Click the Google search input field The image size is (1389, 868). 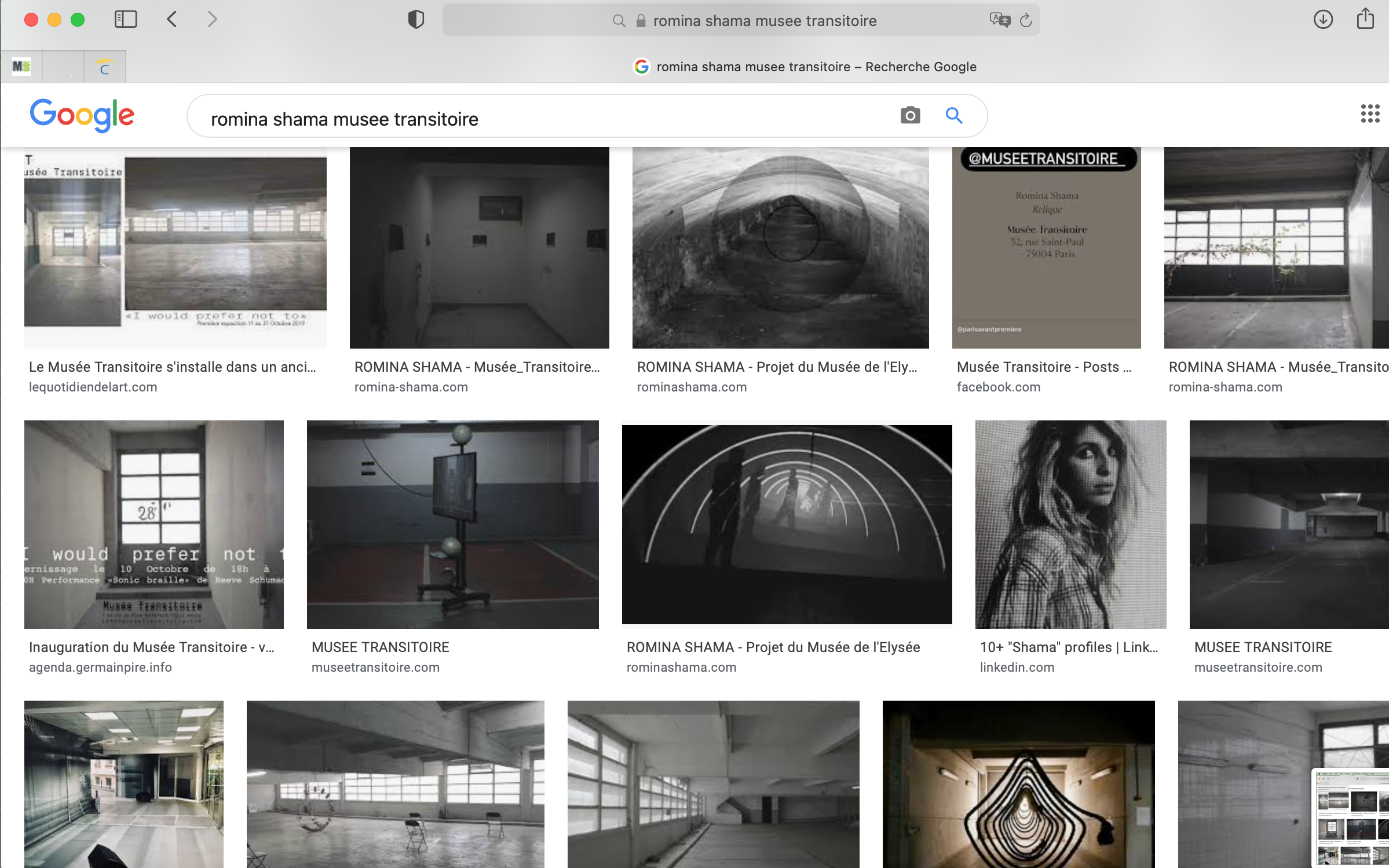521,119
